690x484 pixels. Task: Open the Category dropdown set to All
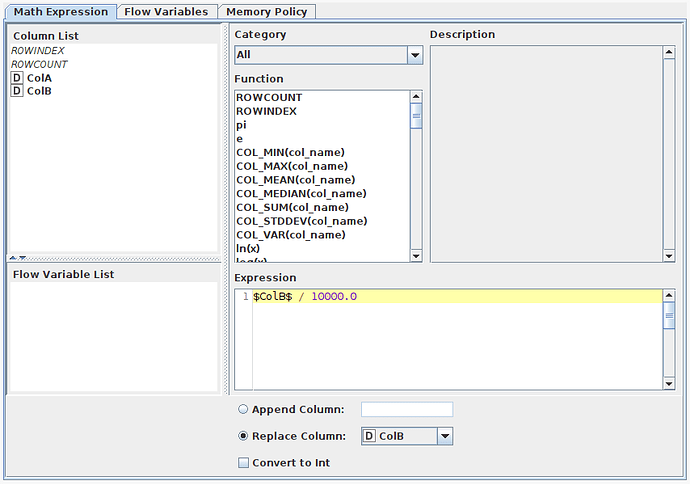328,55
